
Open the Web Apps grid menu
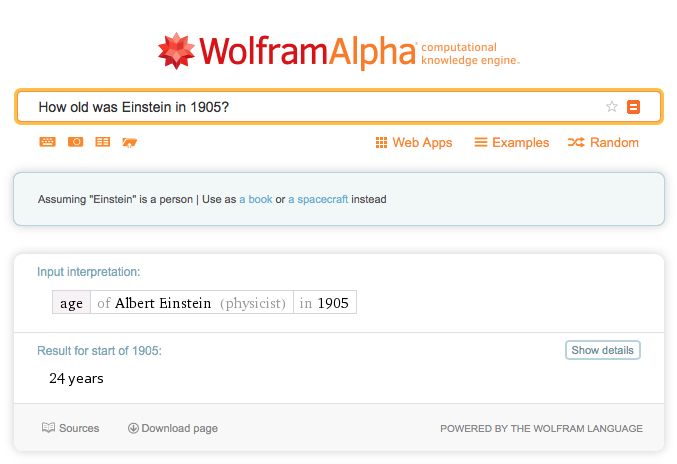(414, 142)
